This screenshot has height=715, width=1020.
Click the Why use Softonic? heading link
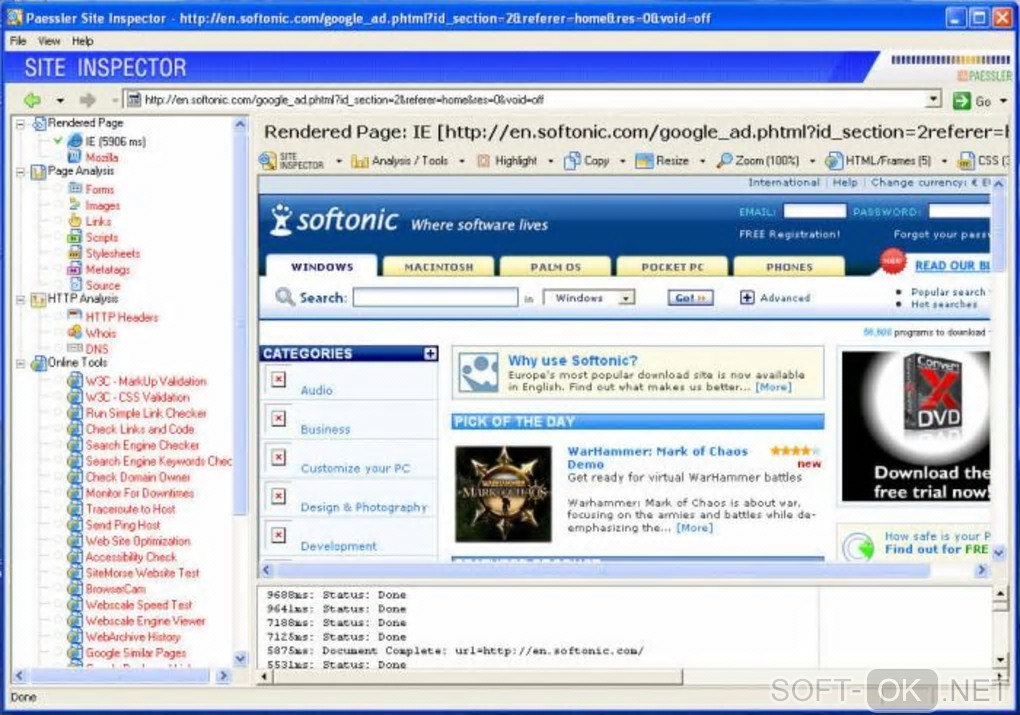click(572, 360)
